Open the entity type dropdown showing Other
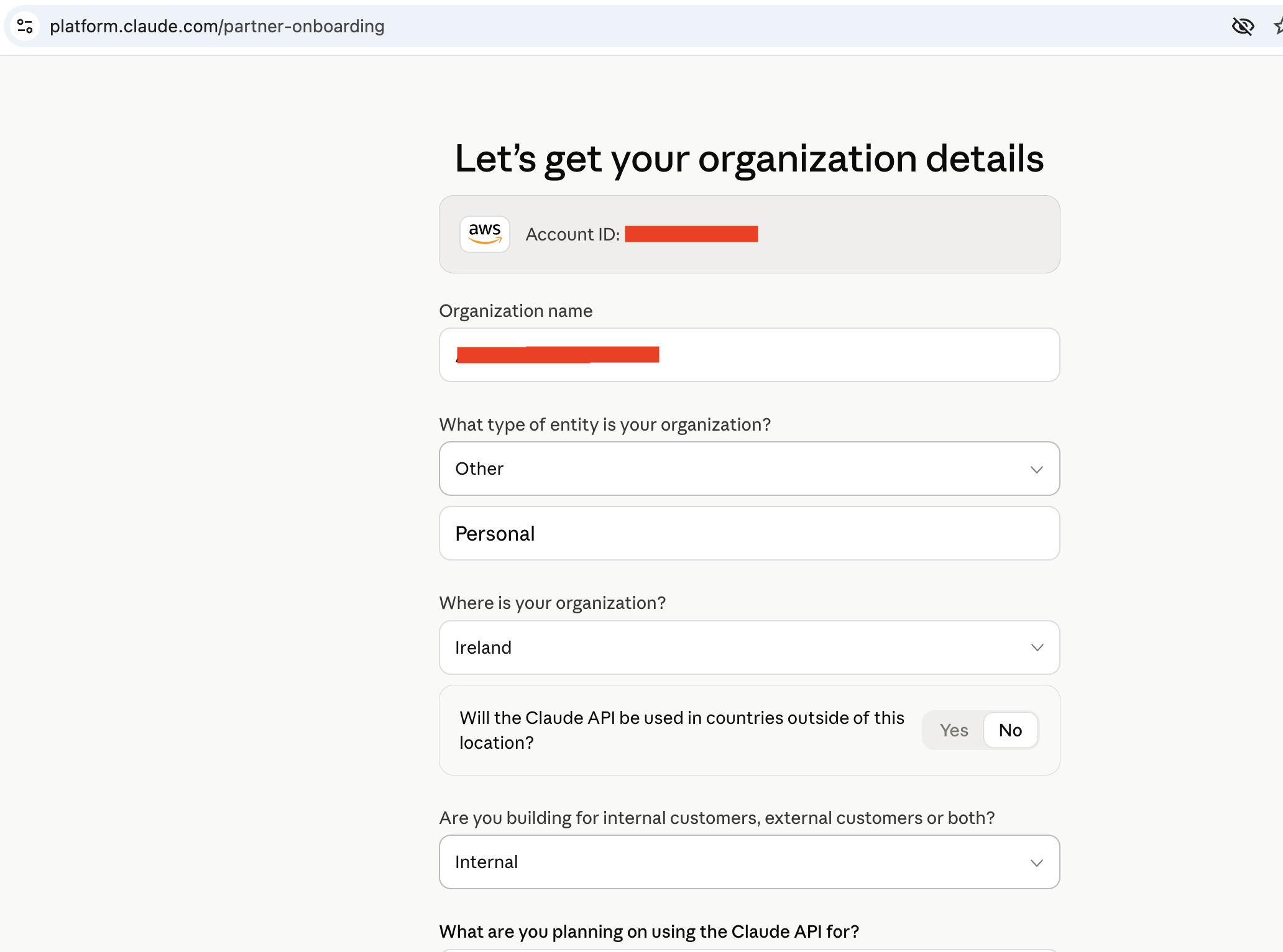Image resolution: width=1283 pixels, height=952 pixels. coord(749,469)
